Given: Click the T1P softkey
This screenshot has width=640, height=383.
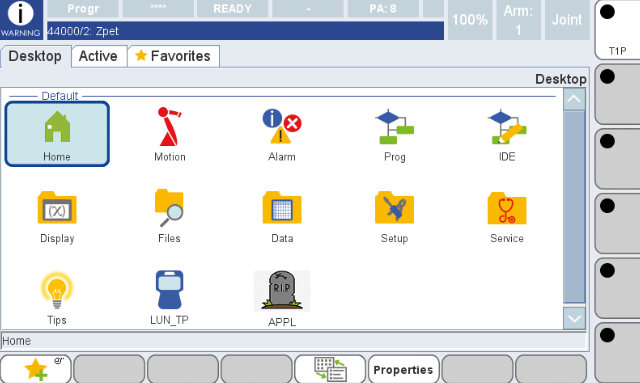Looking at the screenshot, I should point(617,30).
